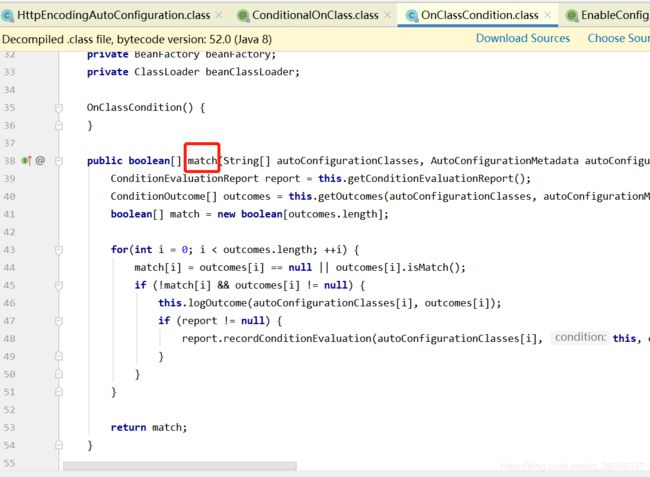Click class icon on HttpEncodingAutoConfiguration tab
This screenshot has width=650, height=477.
tap(7, 16)
